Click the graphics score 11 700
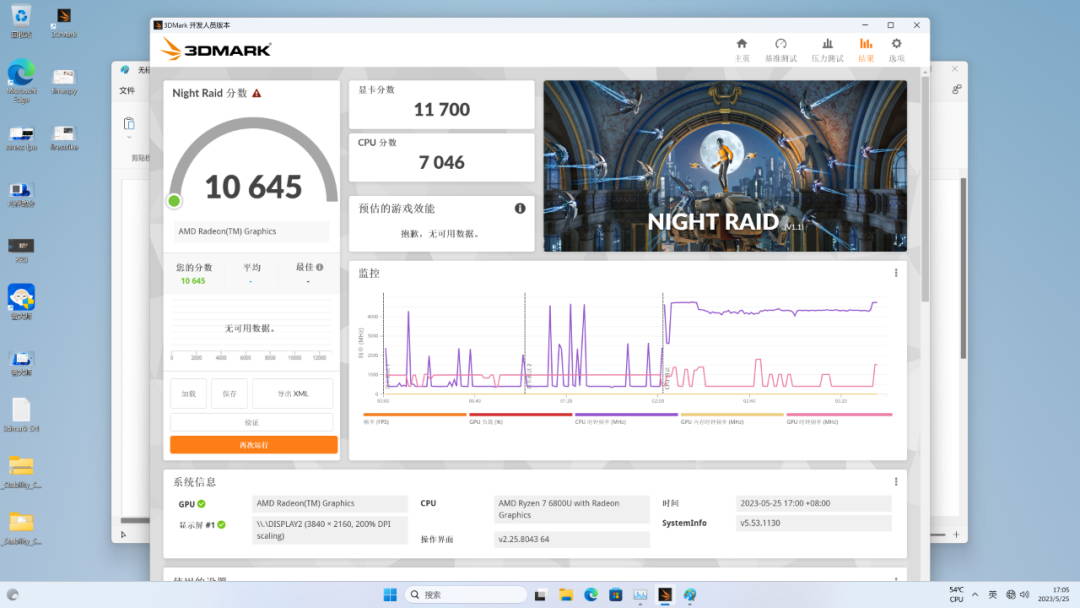Viewport: 1080px width, 608px height. [442, 109]
